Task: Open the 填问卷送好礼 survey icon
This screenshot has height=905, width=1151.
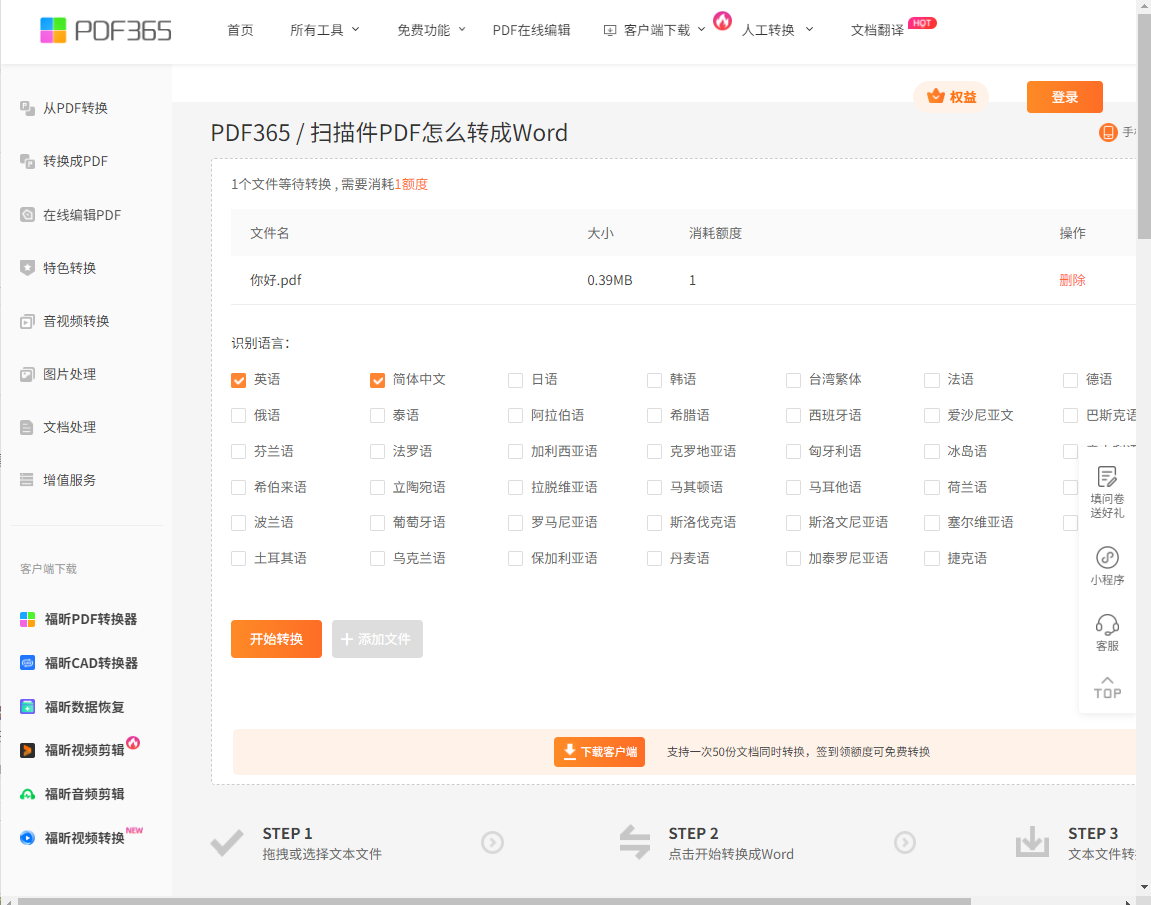Action: [x=1107, y=477]
